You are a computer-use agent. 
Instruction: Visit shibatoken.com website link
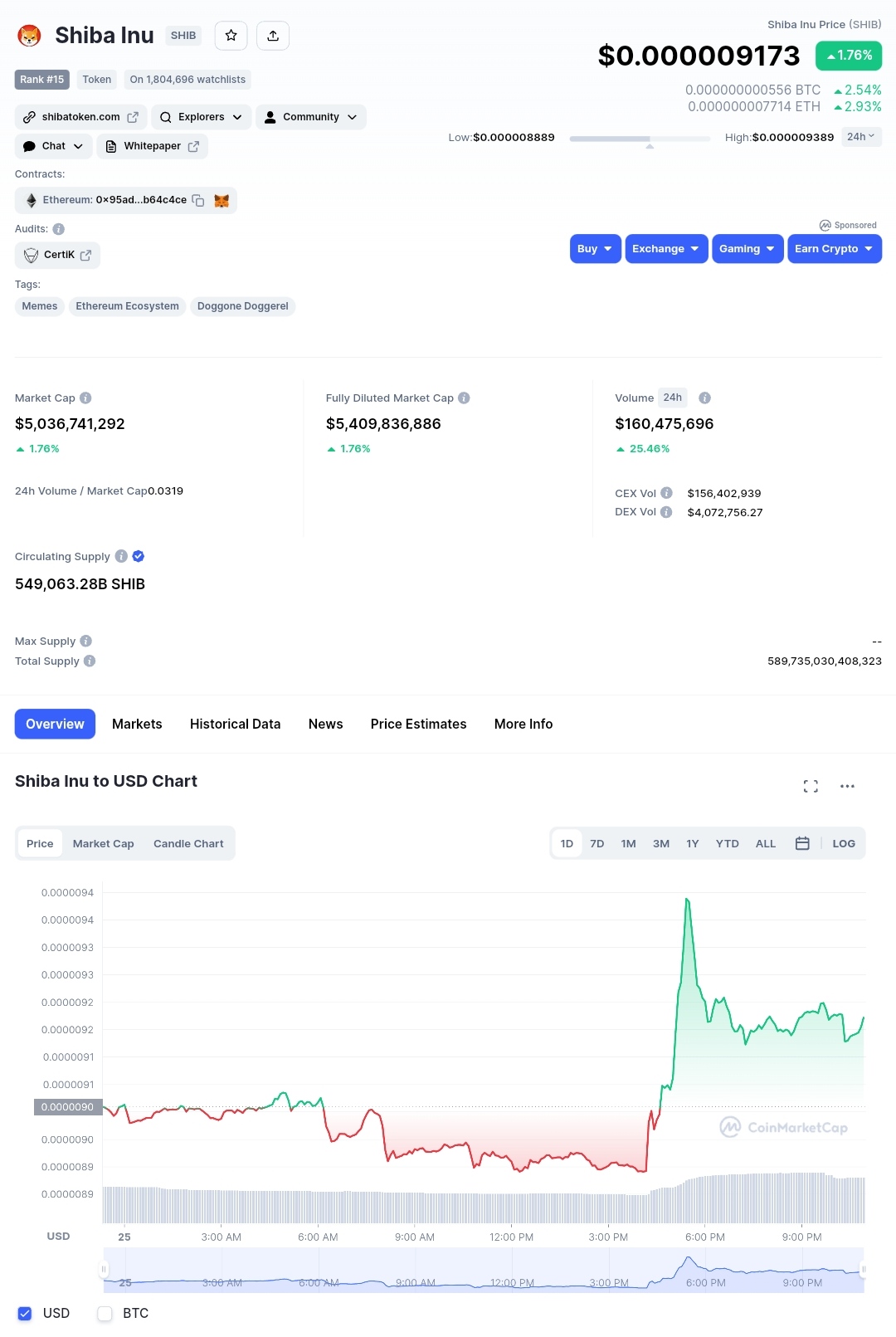click(81, 117)
